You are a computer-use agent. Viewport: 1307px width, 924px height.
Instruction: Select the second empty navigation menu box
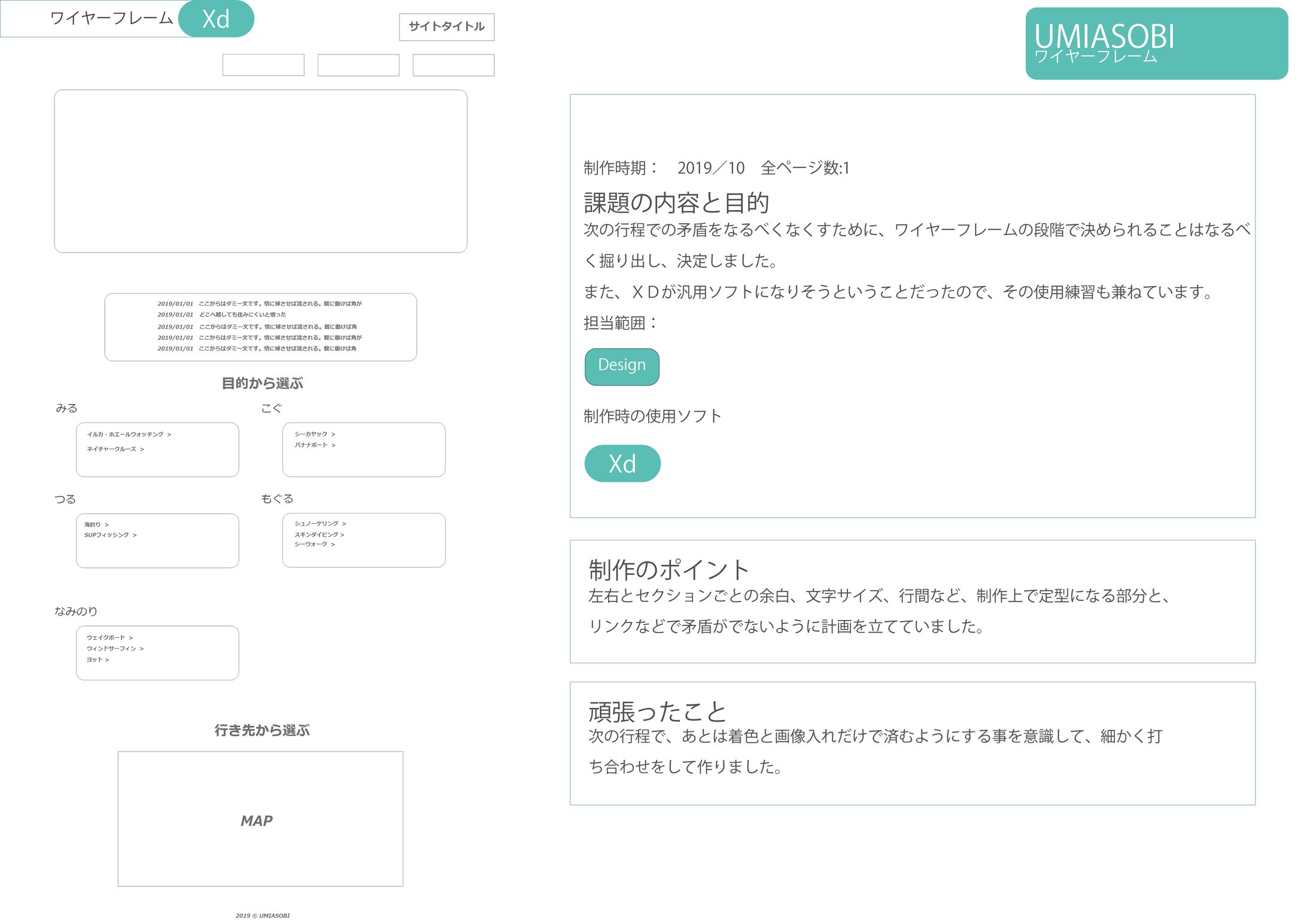tap(358, 65)
